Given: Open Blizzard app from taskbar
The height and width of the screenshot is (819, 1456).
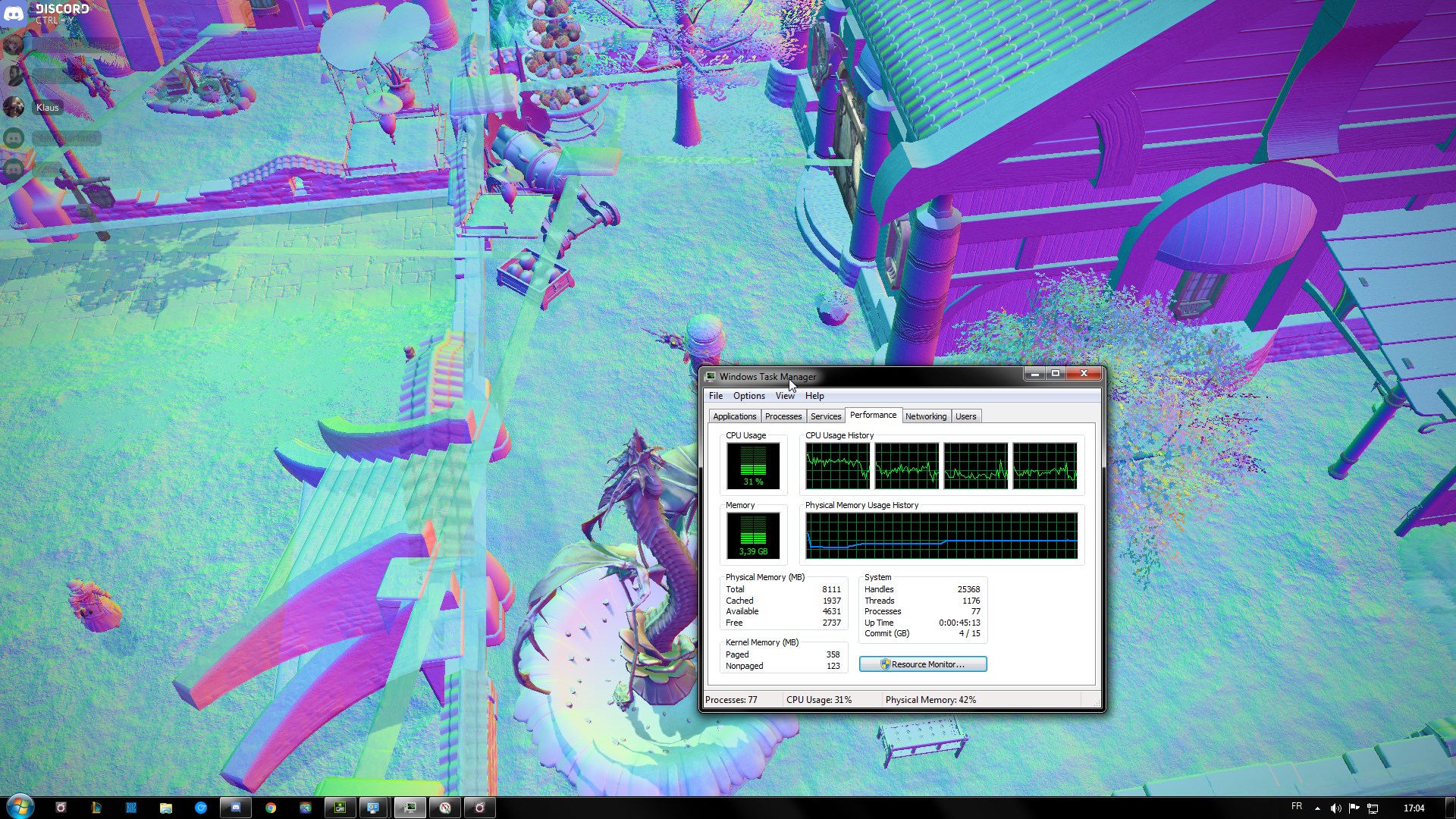Looking at the screenshot, I should [131, 808].
